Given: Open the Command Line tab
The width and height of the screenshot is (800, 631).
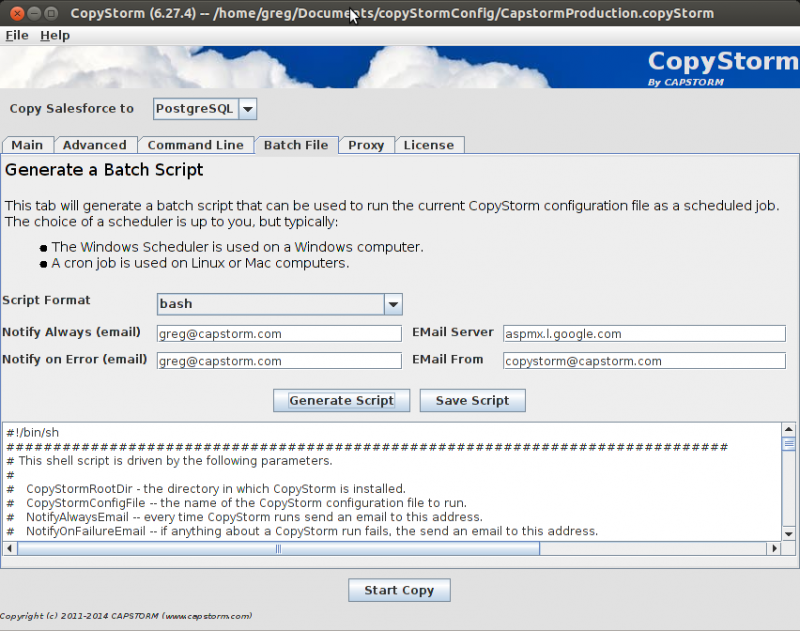Looking at the screenshot, I should (195, 145).
